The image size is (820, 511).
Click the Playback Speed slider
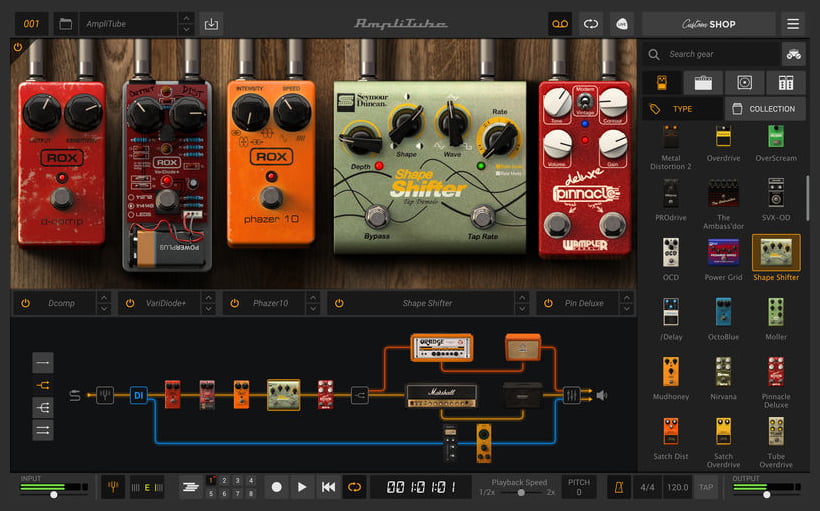pos(520,492)
